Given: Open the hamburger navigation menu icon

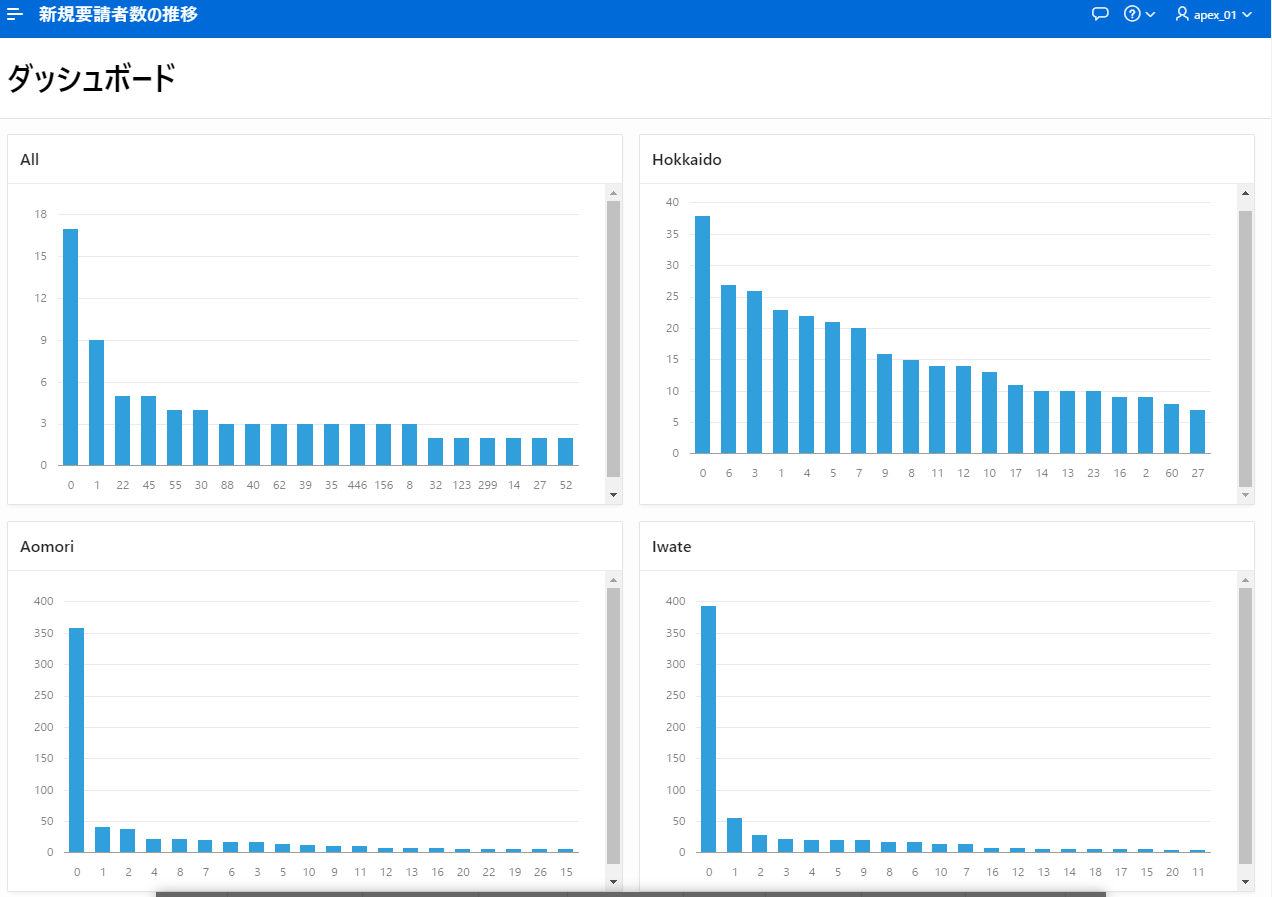Looking at the screenshot, I should coord(15,14).
